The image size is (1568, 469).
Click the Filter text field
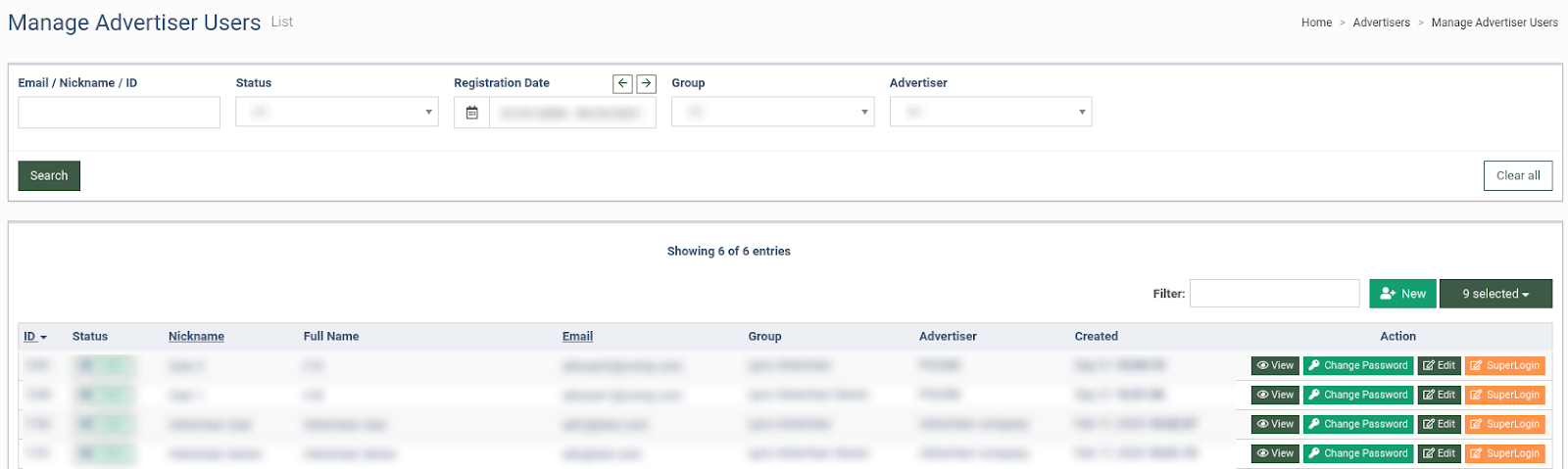pos(1274,294)
